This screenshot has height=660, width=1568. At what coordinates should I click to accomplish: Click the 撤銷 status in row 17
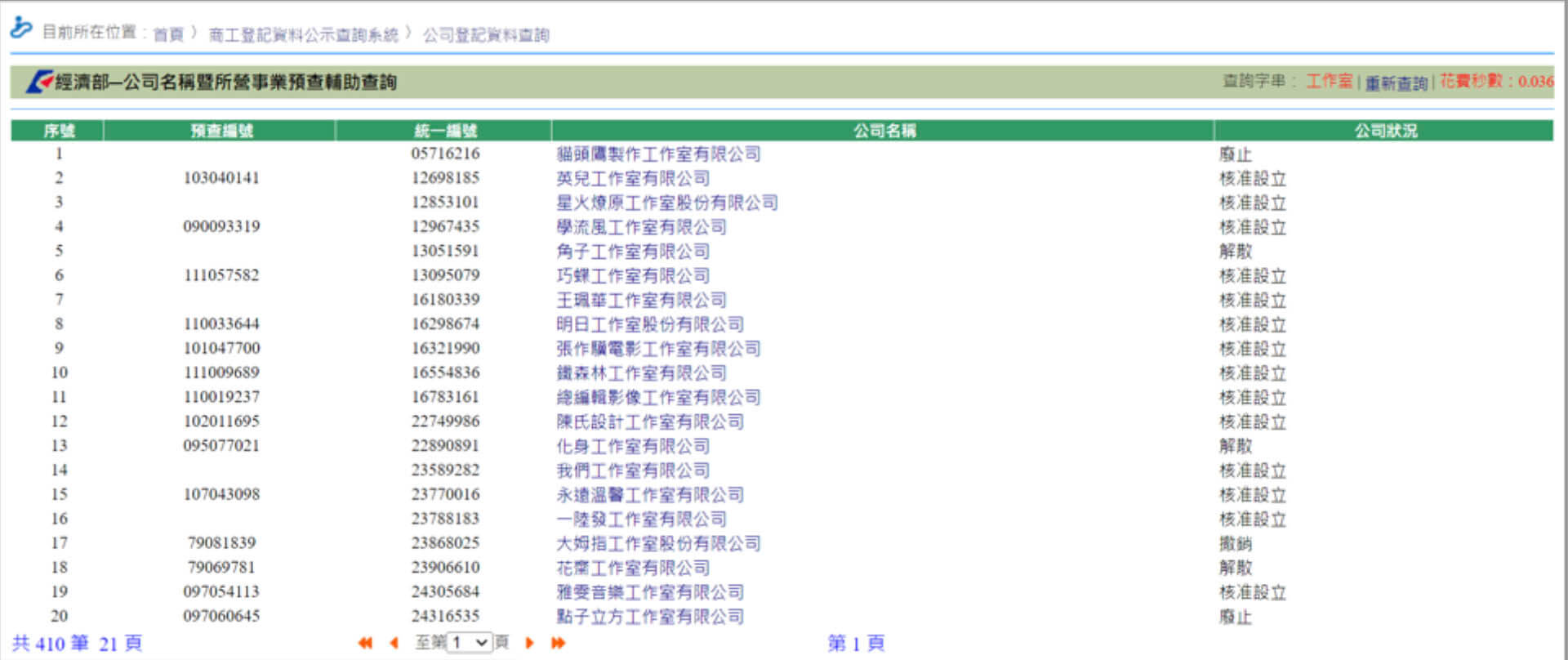coord(1236,544)
